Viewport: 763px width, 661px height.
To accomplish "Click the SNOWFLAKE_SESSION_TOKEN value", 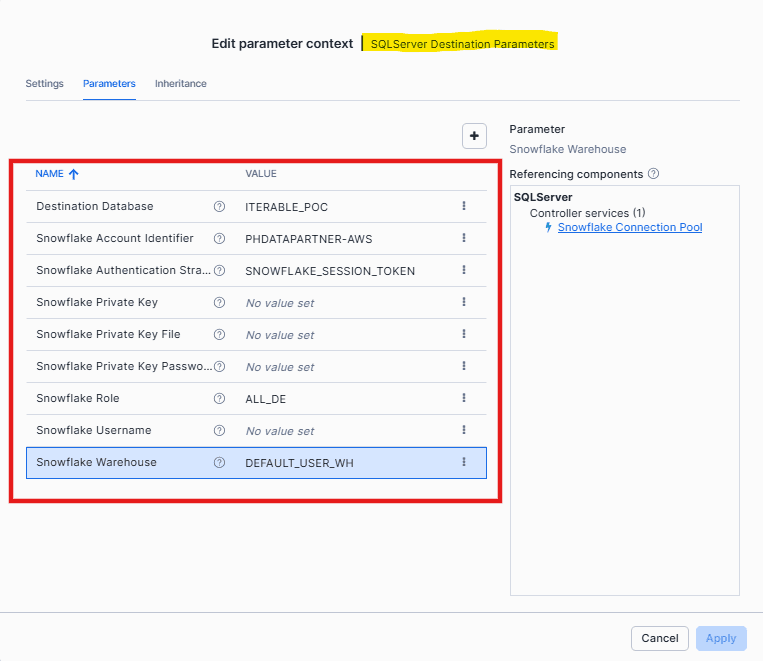I will click(x=330, y=271).
